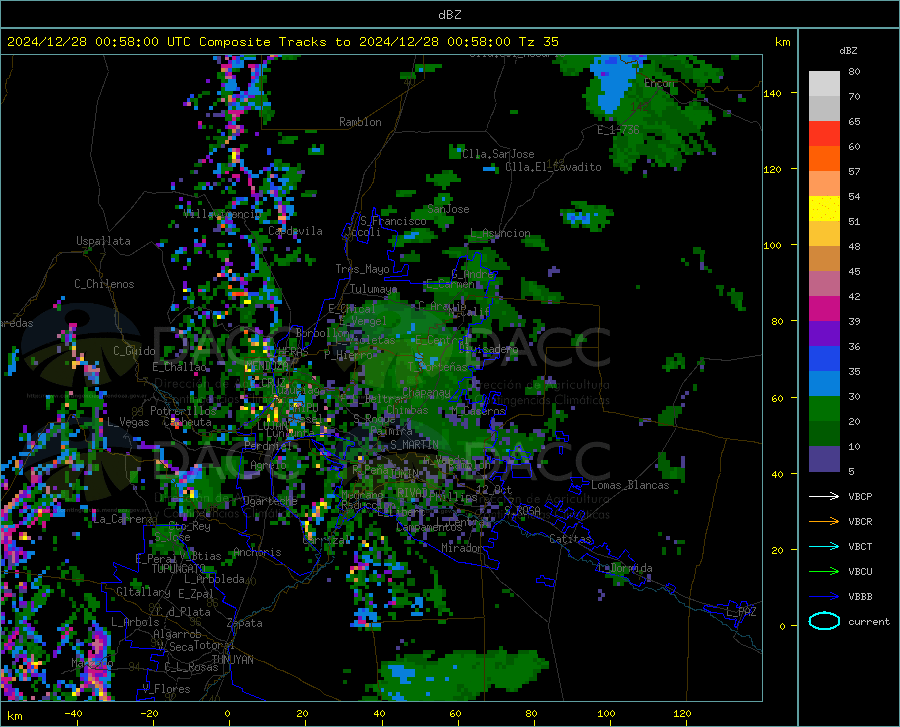Click the cyan 'current' ellipse legend icon
Viewport: 900px width, 727px height.
824,621
